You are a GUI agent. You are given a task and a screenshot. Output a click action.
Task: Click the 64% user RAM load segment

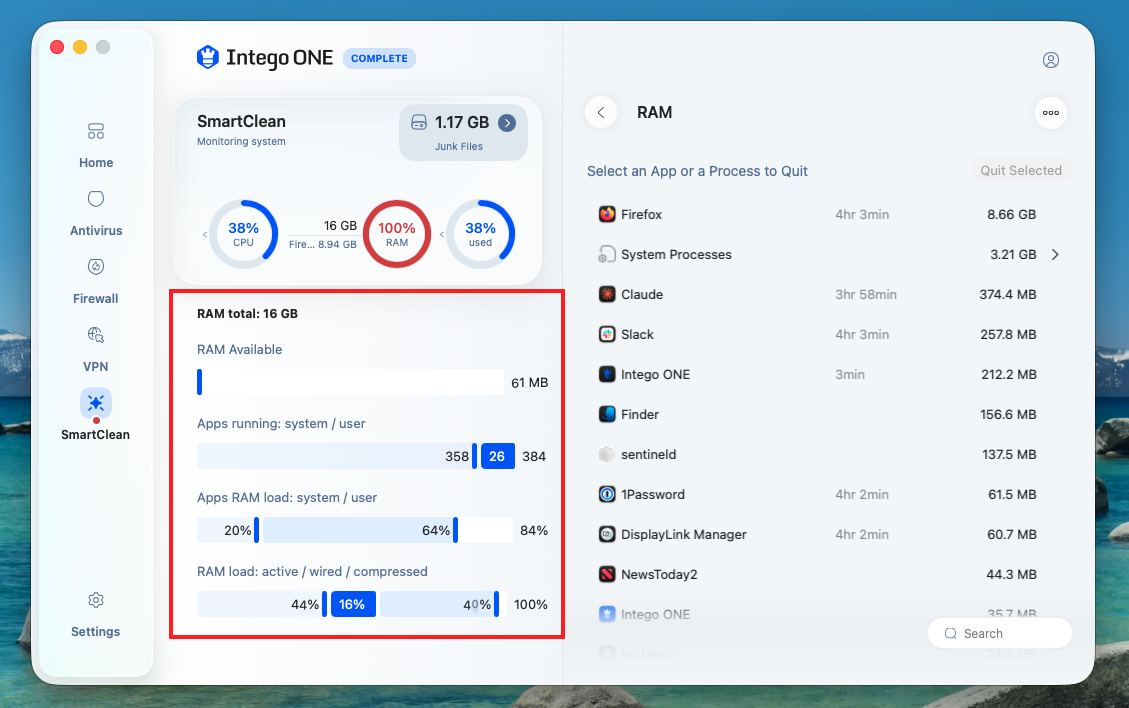(360, 530)
